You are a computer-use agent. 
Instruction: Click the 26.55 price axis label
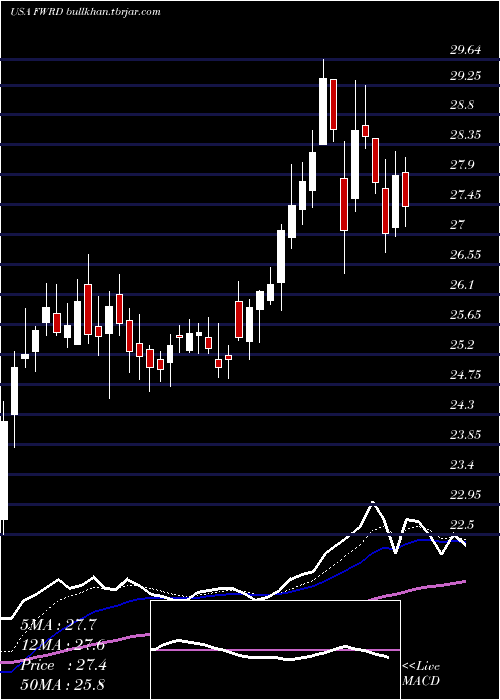[x=465, y=254]
